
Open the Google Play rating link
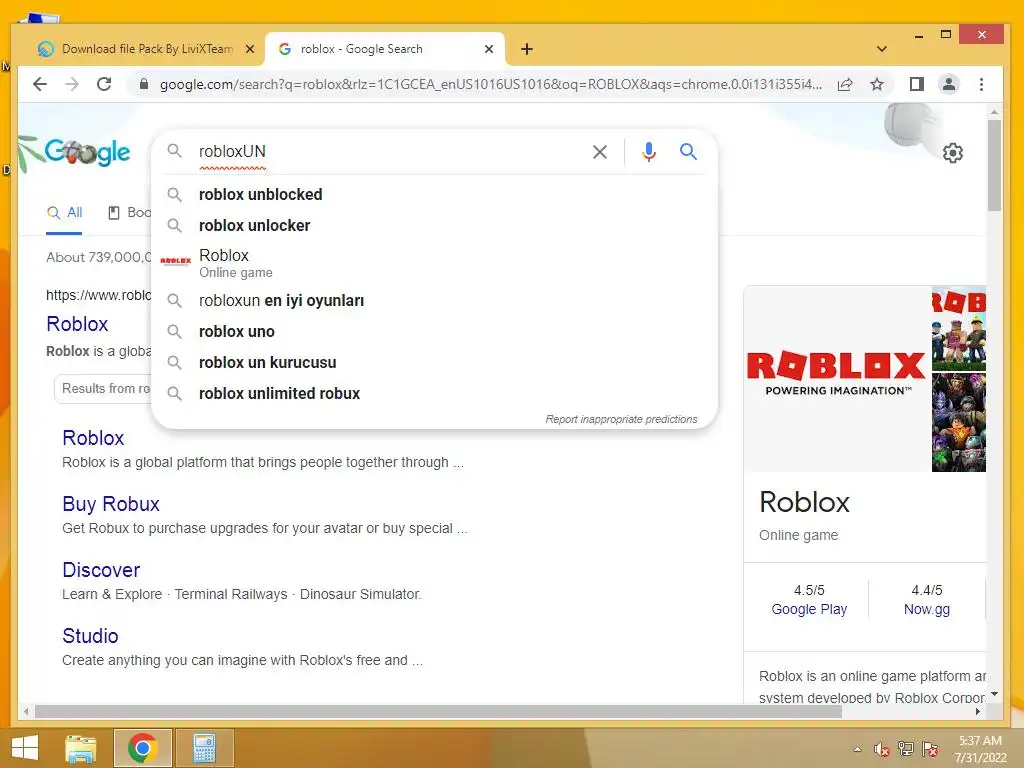point(808,609)
